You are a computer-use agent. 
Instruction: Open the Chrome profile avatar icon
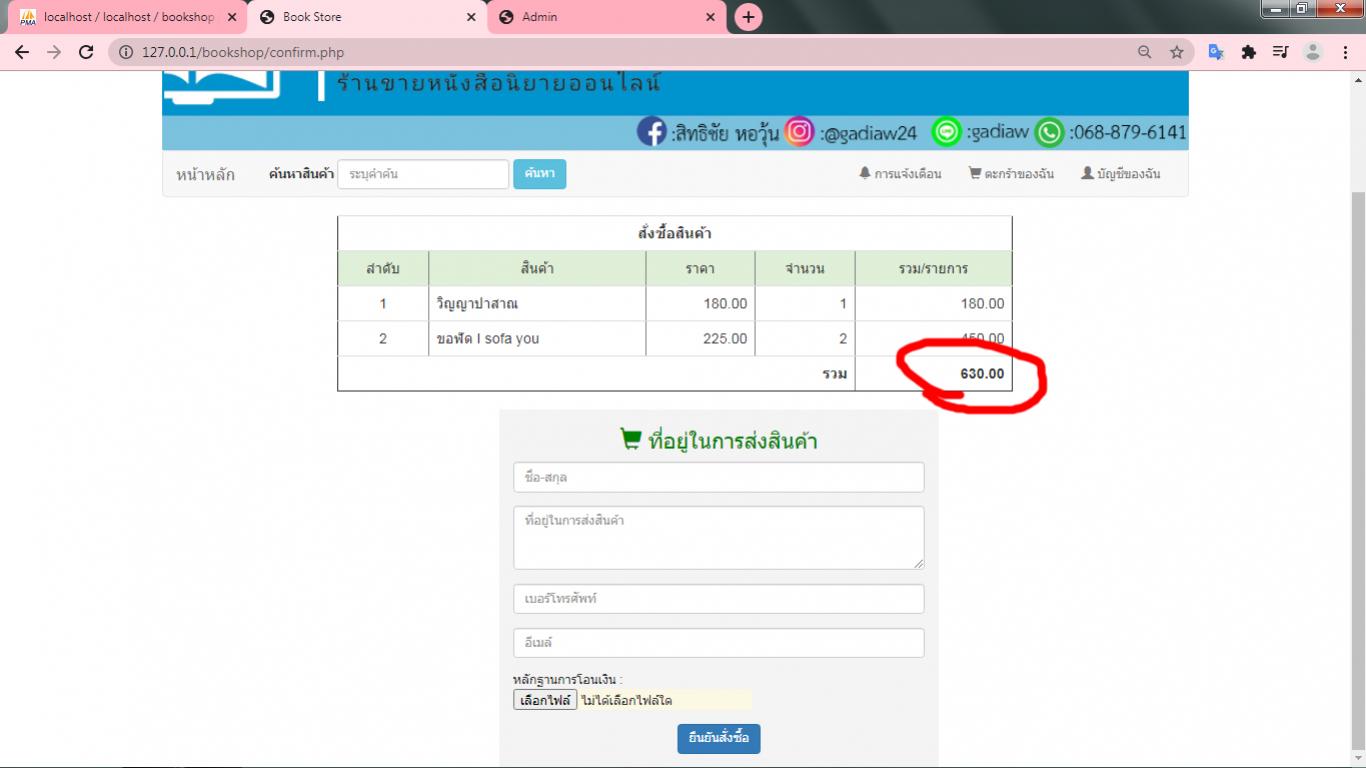(1314, 51)
